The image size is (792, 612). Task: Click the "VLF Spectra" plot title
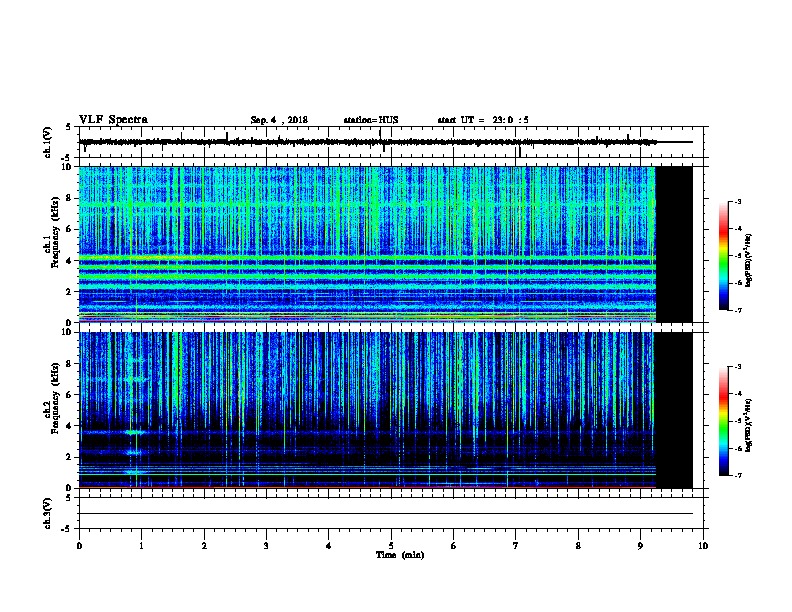[113, 120]
